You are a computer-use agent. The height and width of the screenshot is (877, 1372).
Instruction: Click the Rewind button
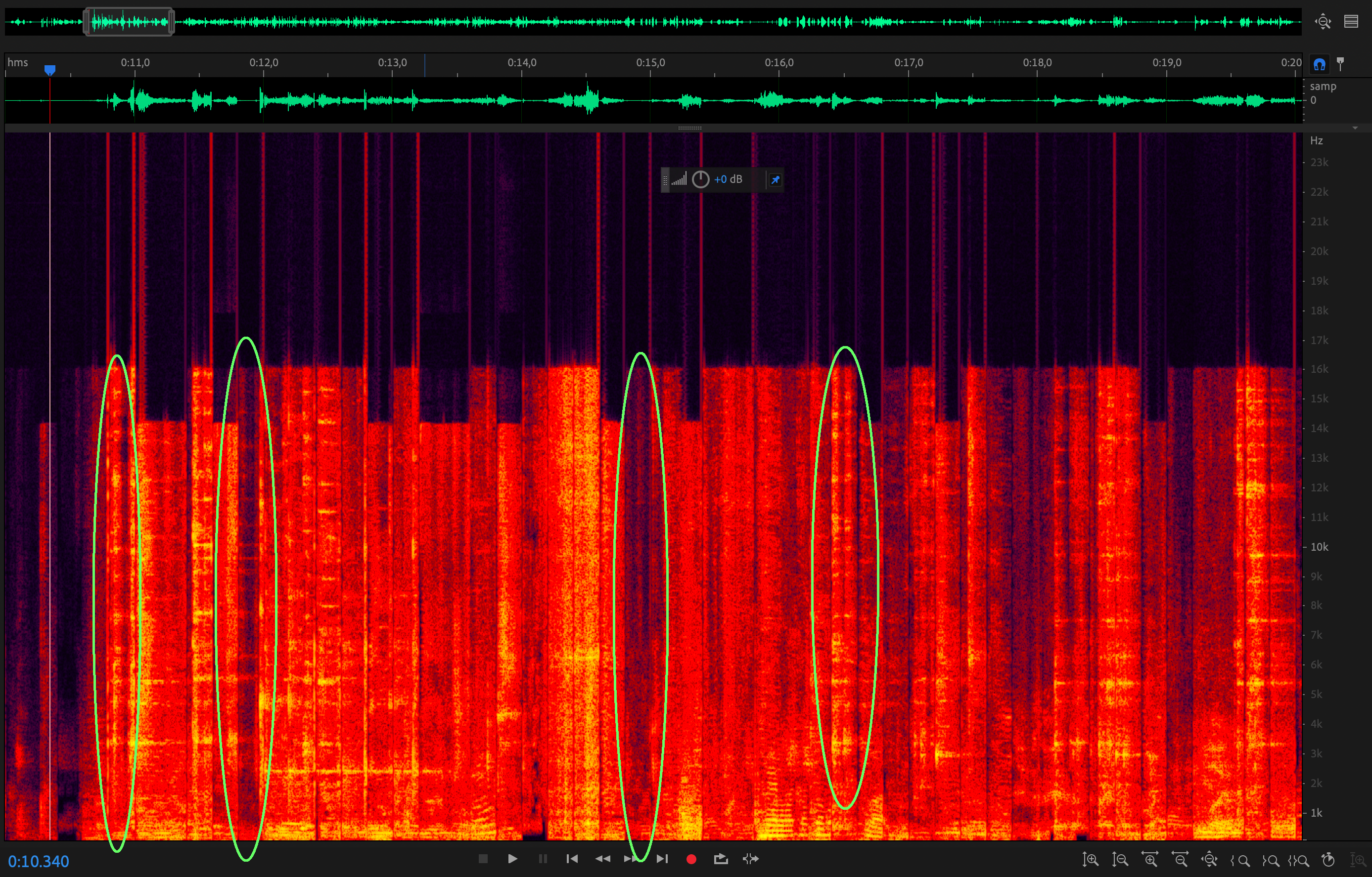coord(602,859)
